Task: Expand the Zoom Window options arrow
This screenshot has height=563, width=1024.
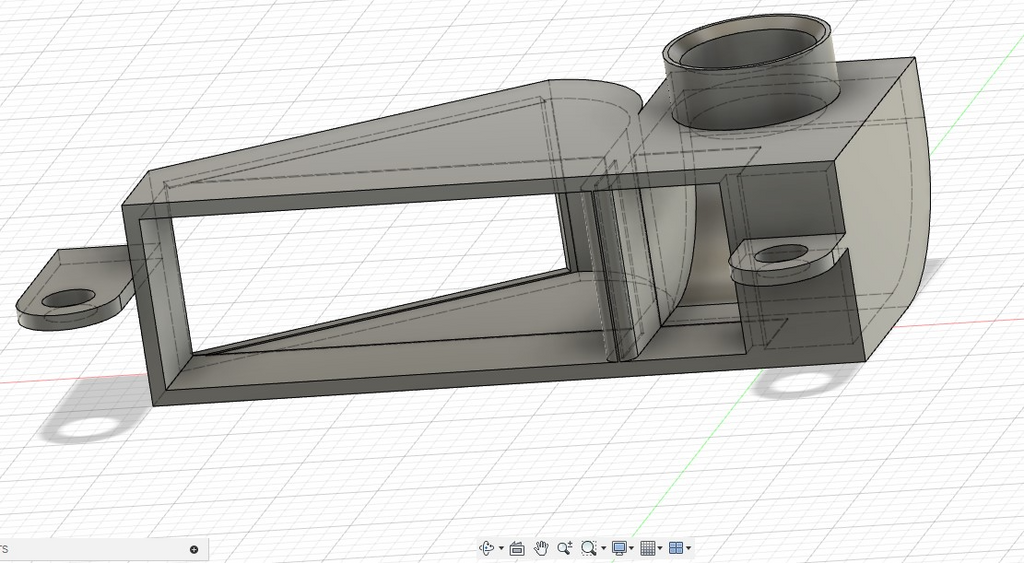Action: (603, 549)
